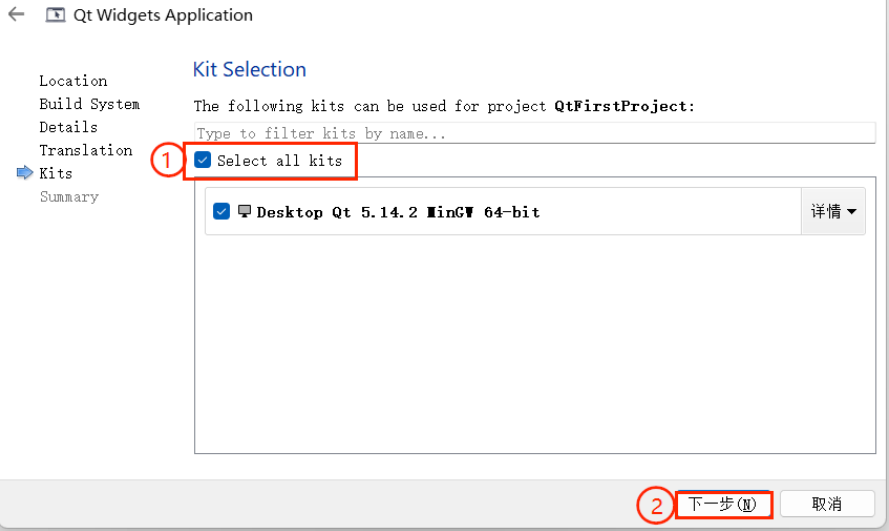Click the 下一步(N) next button

723,504
